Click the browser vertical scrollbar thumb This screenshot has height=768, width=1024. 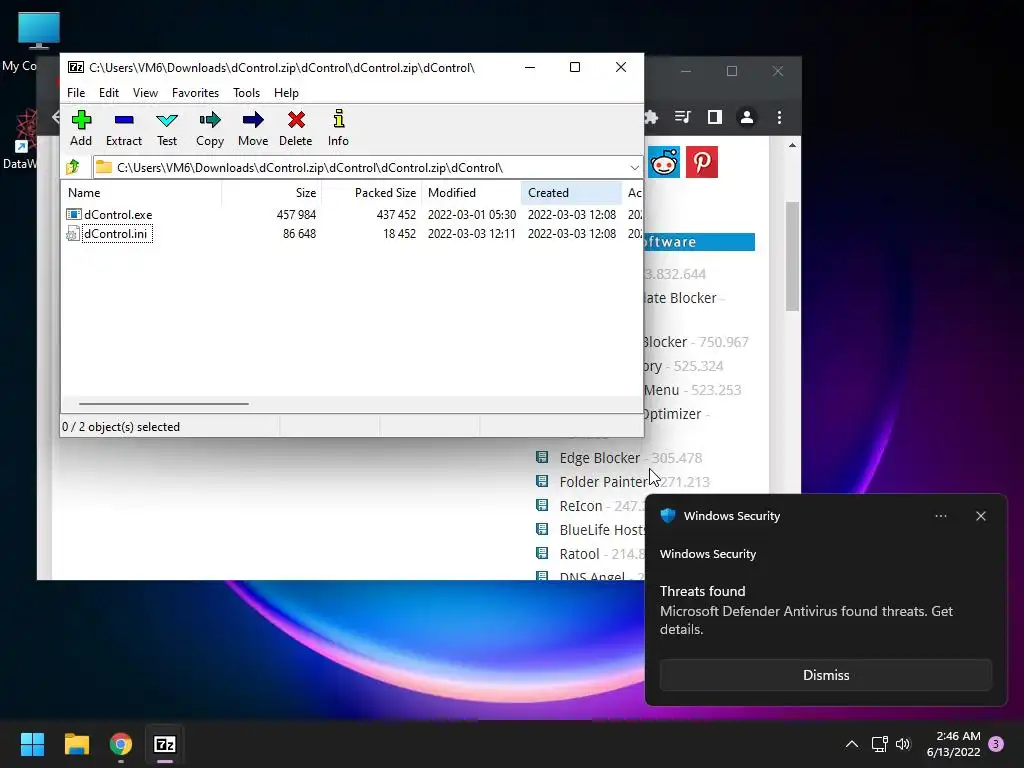click(x=792, y=256)
